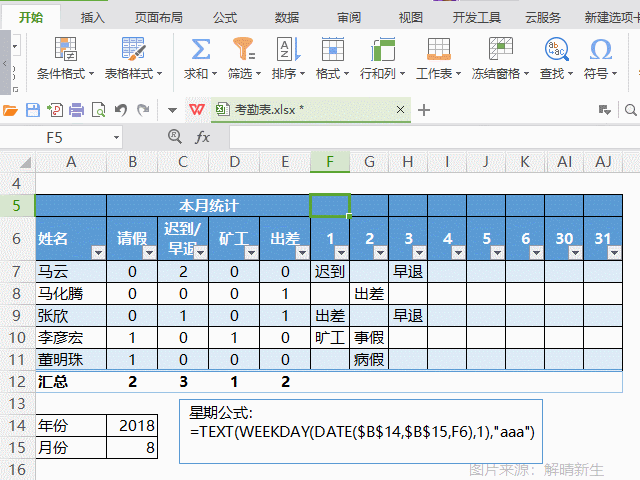Screen dimensions: 640x480
Task: Click the 格式 format icon
Action: 333,49
